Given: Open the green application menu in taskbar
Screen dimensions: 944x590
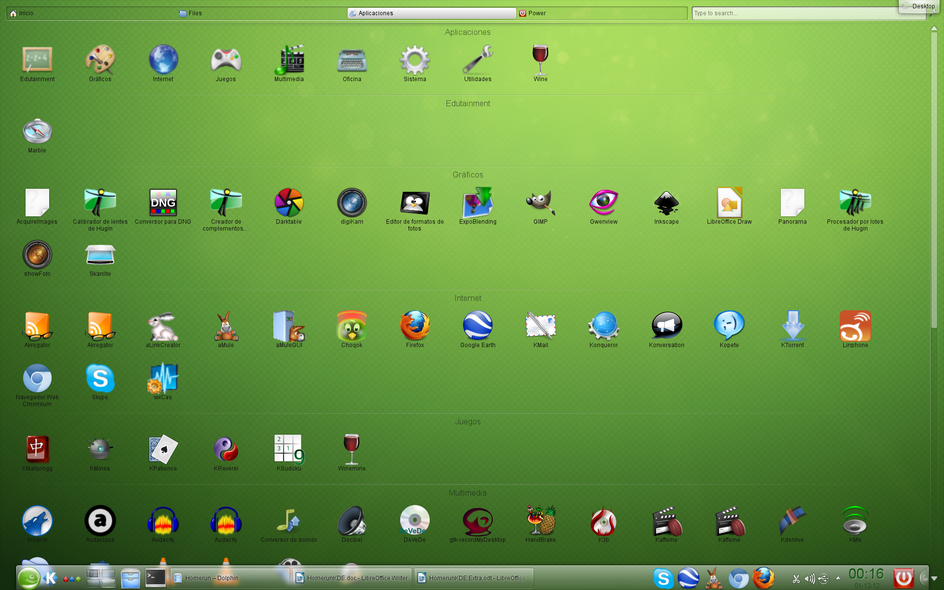Looking at the screenshot, I should point(28,579).
